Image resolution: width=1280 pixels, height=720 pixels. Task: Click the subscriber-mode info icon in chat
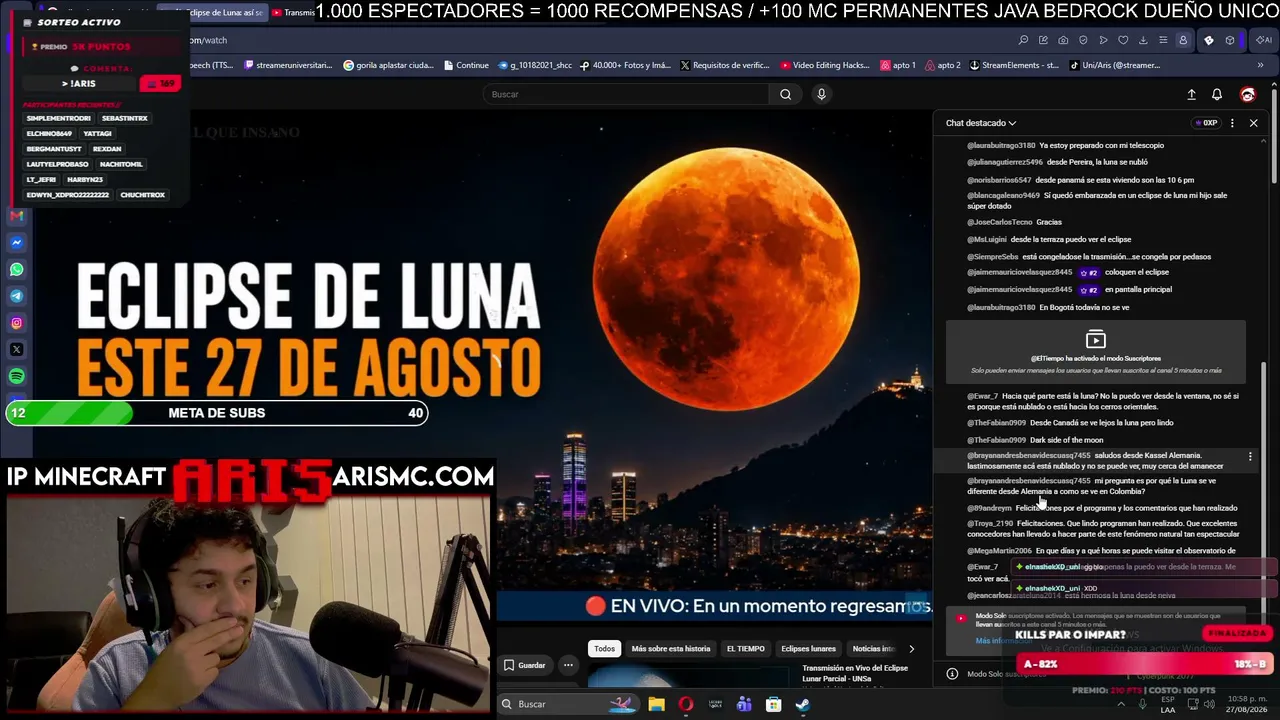[x=952, y=674]
